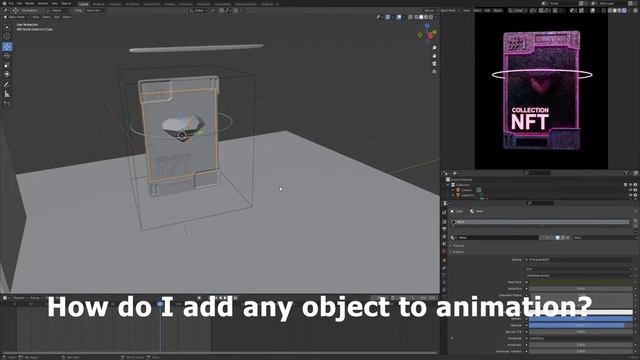Click the properties editor search field
This screenshot has height=360, width=640.
click(541, 203)
